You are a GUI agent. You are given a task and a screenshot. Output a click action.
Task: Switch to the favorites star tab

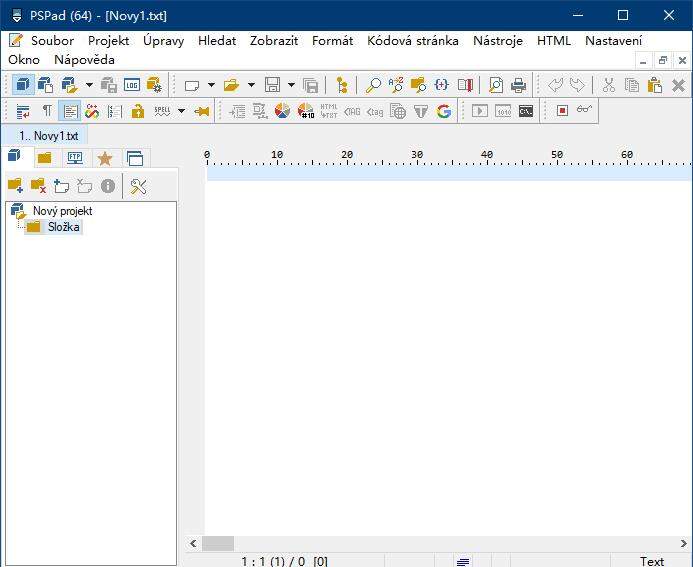pos(105,158)
